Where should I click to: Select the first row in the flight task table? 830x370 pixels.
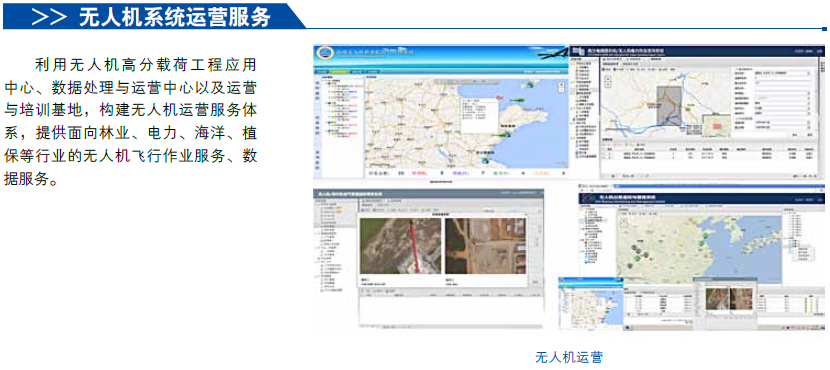point(708,153)
